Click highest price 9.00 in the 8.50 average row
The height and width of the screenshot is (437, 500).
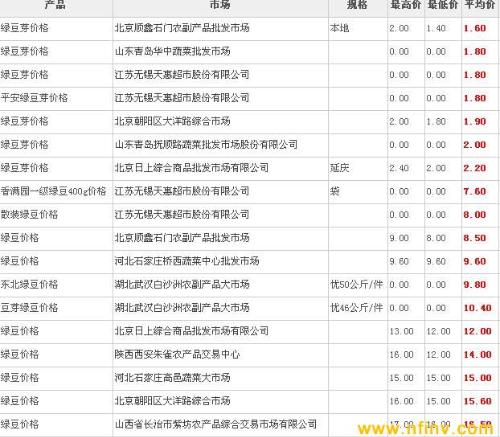(x=399, y=238)
